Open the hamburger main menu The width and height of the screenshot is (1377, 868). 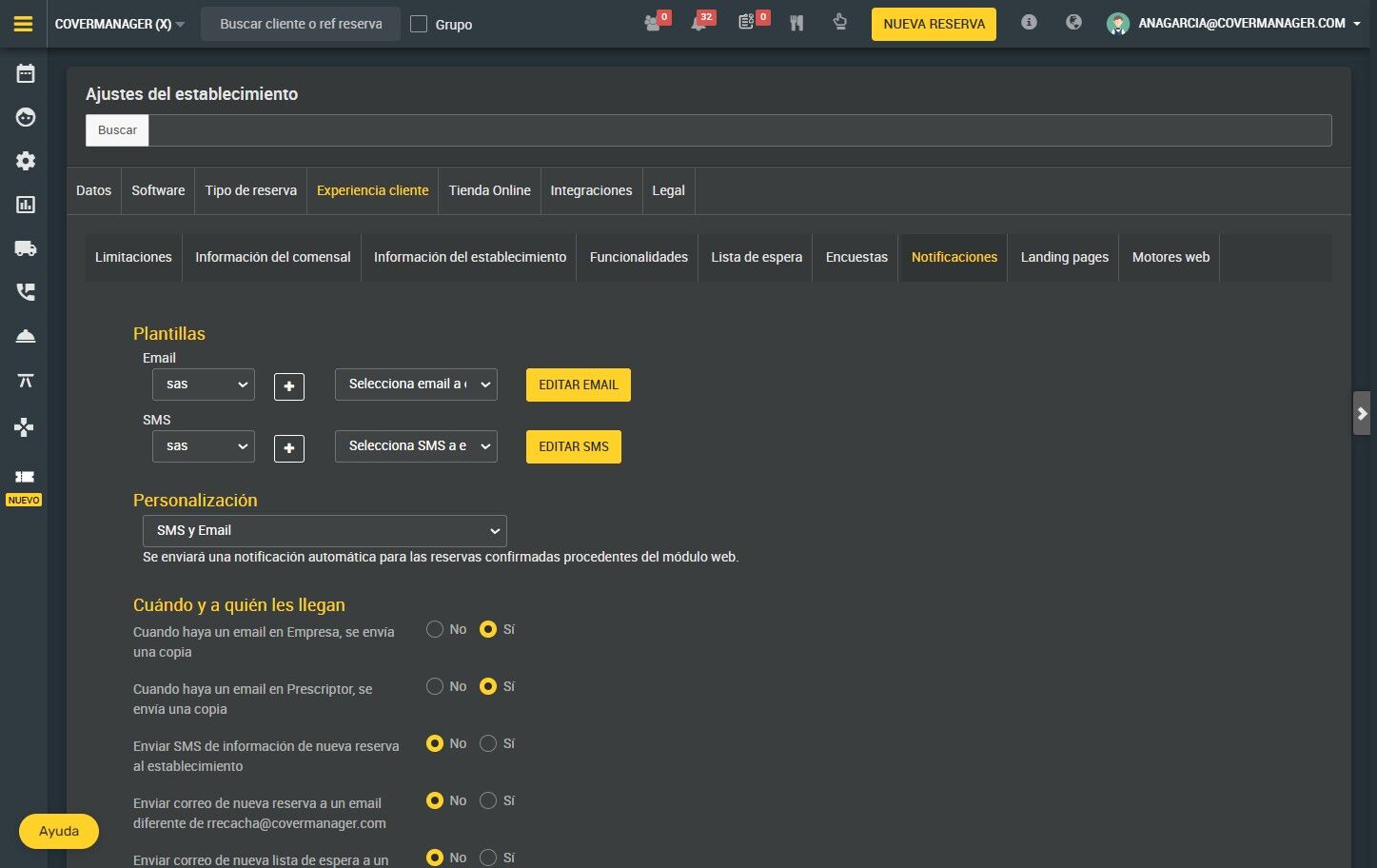pyautogui.click(x=24, y=24)
